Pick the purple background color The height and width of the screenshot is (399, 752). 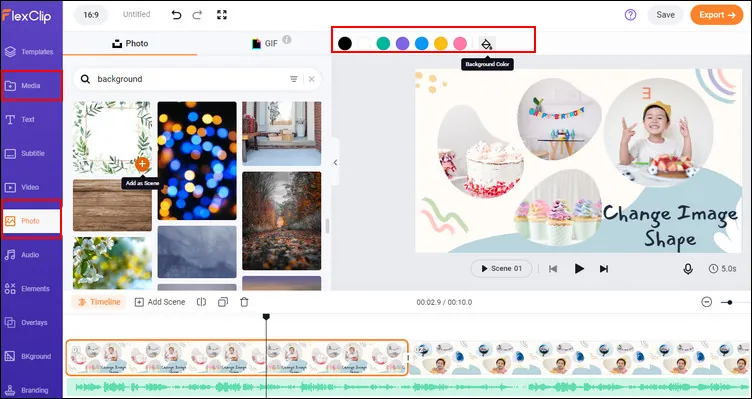(x=402, y=44)
